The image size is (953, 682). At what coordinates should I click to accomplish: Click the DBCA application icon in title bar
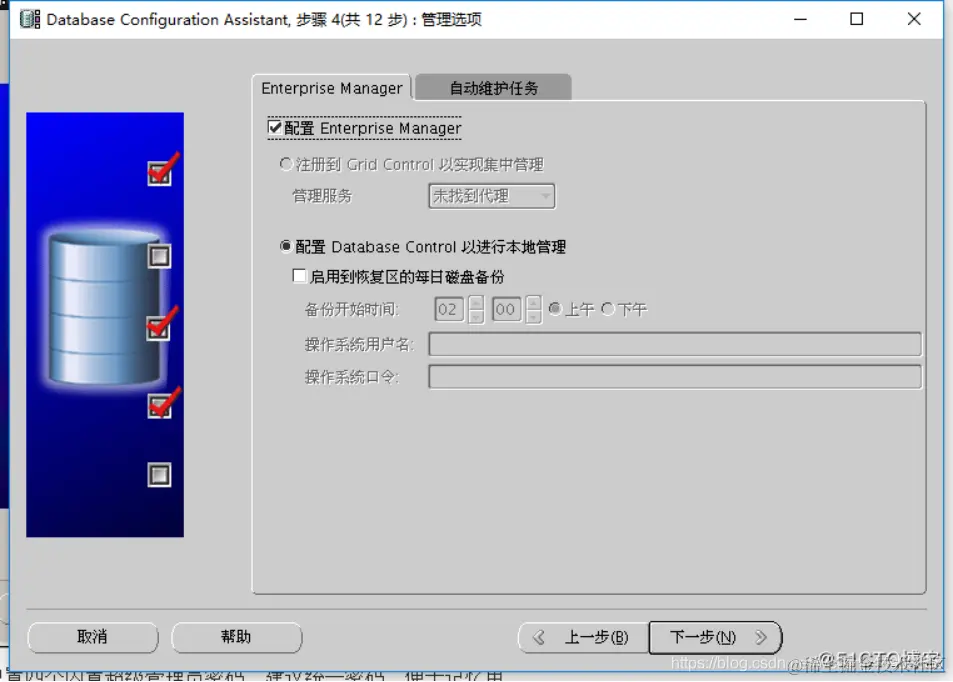point(28,19)
